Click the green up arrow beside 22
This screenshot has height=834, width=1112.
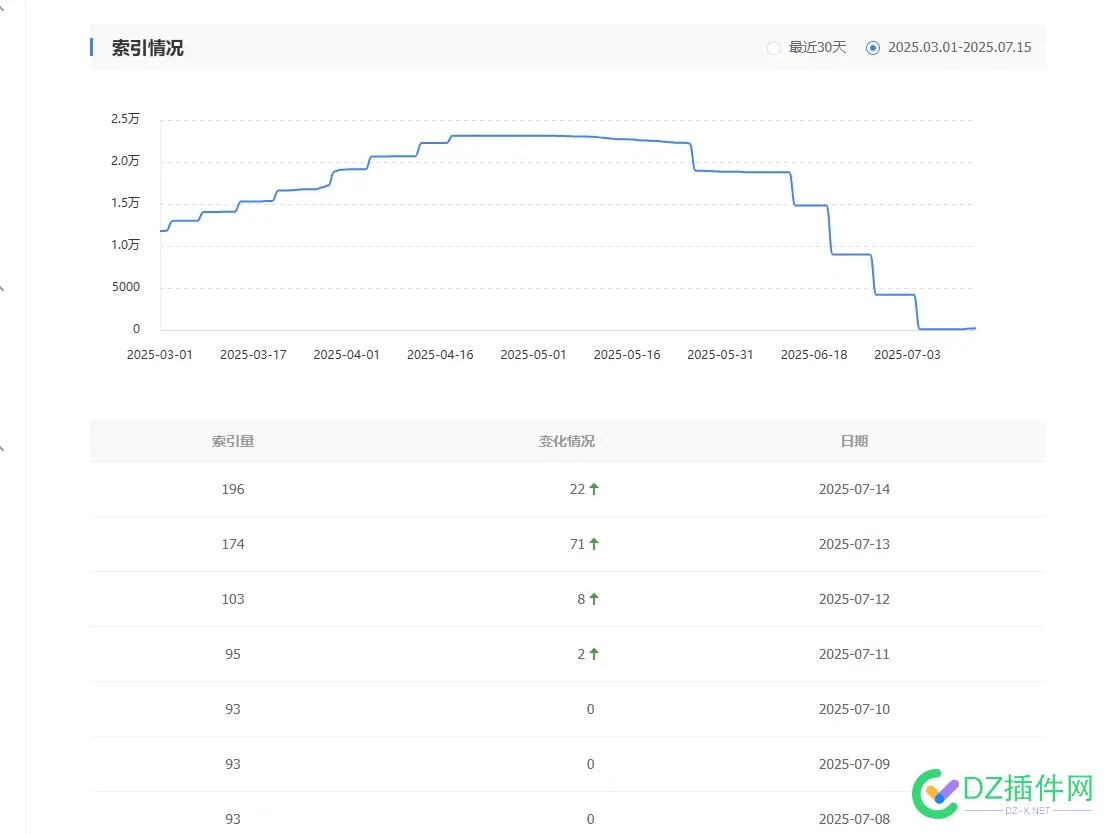coord(593,489)
